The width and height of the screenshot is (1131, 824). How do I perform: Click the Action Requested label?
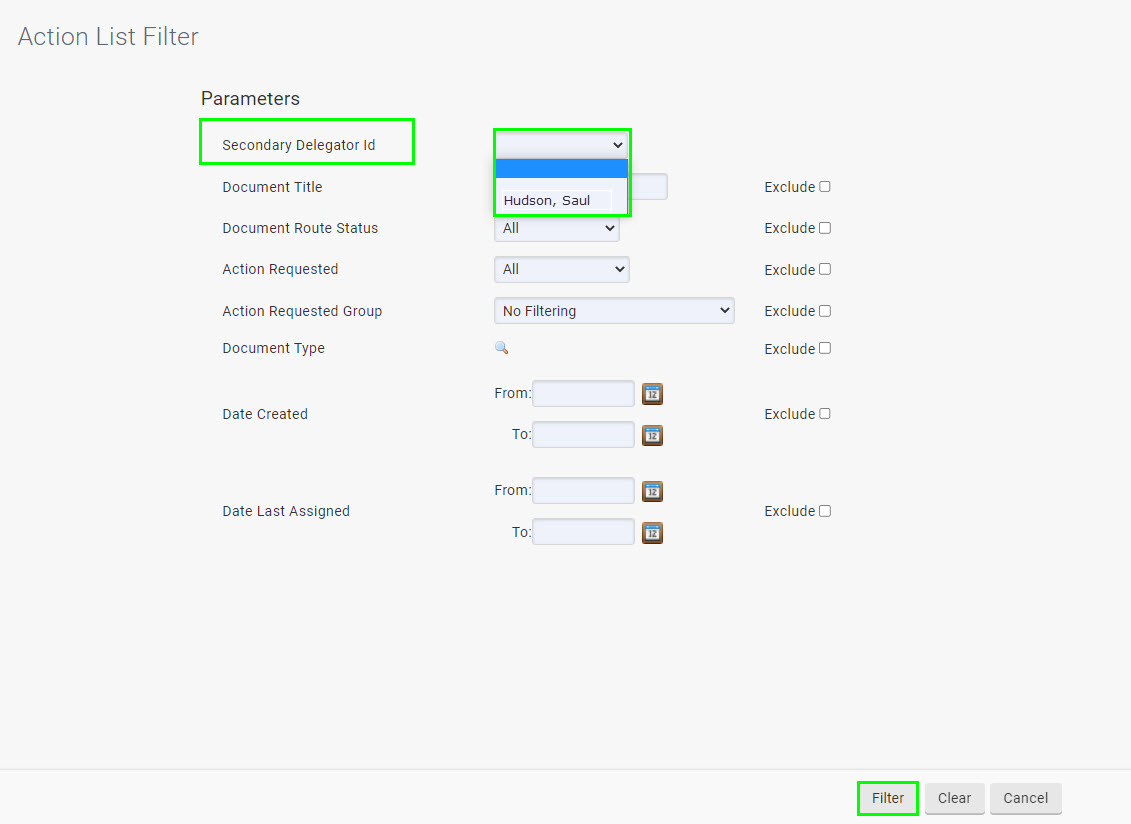point(280,269)
